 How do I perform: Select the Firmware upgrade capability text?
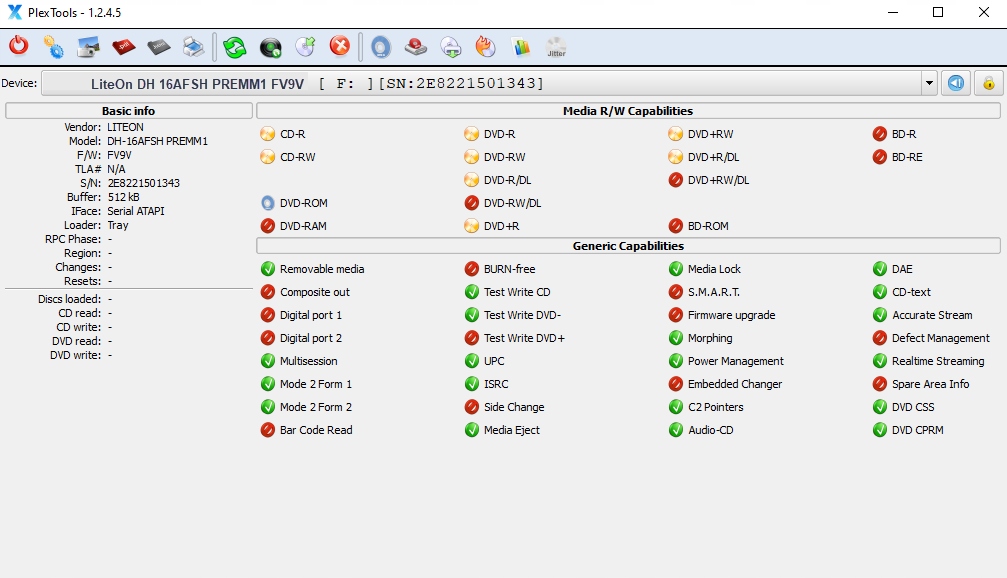tap(731, 315)
